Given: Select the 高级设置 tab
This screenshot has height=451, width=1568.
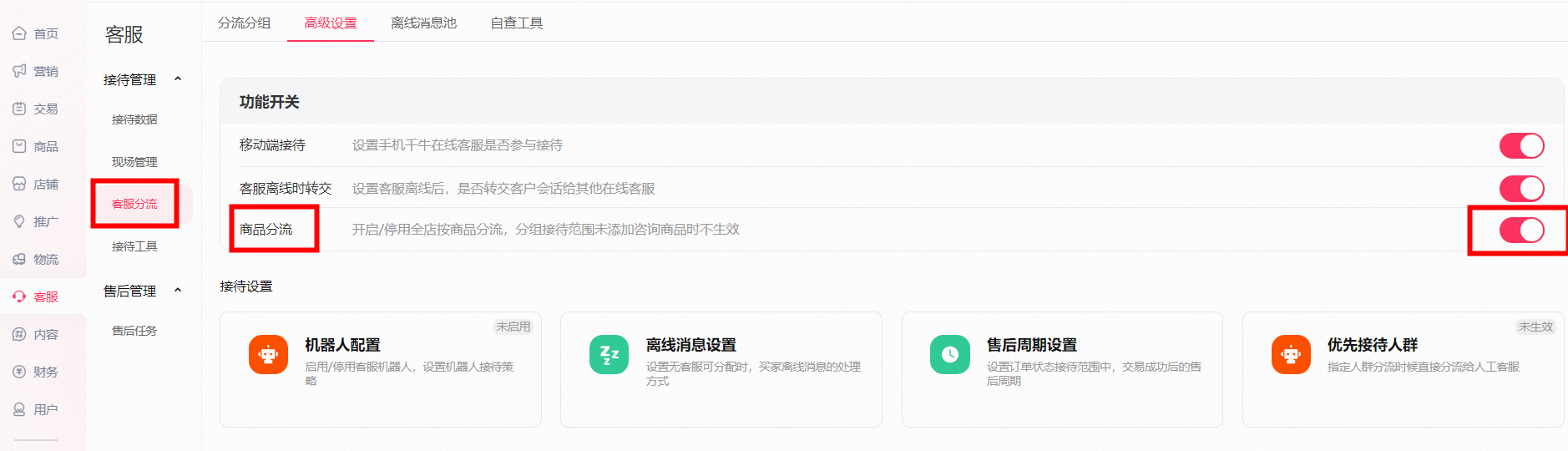Looking at the screenshot, I should tap(331, 23).
